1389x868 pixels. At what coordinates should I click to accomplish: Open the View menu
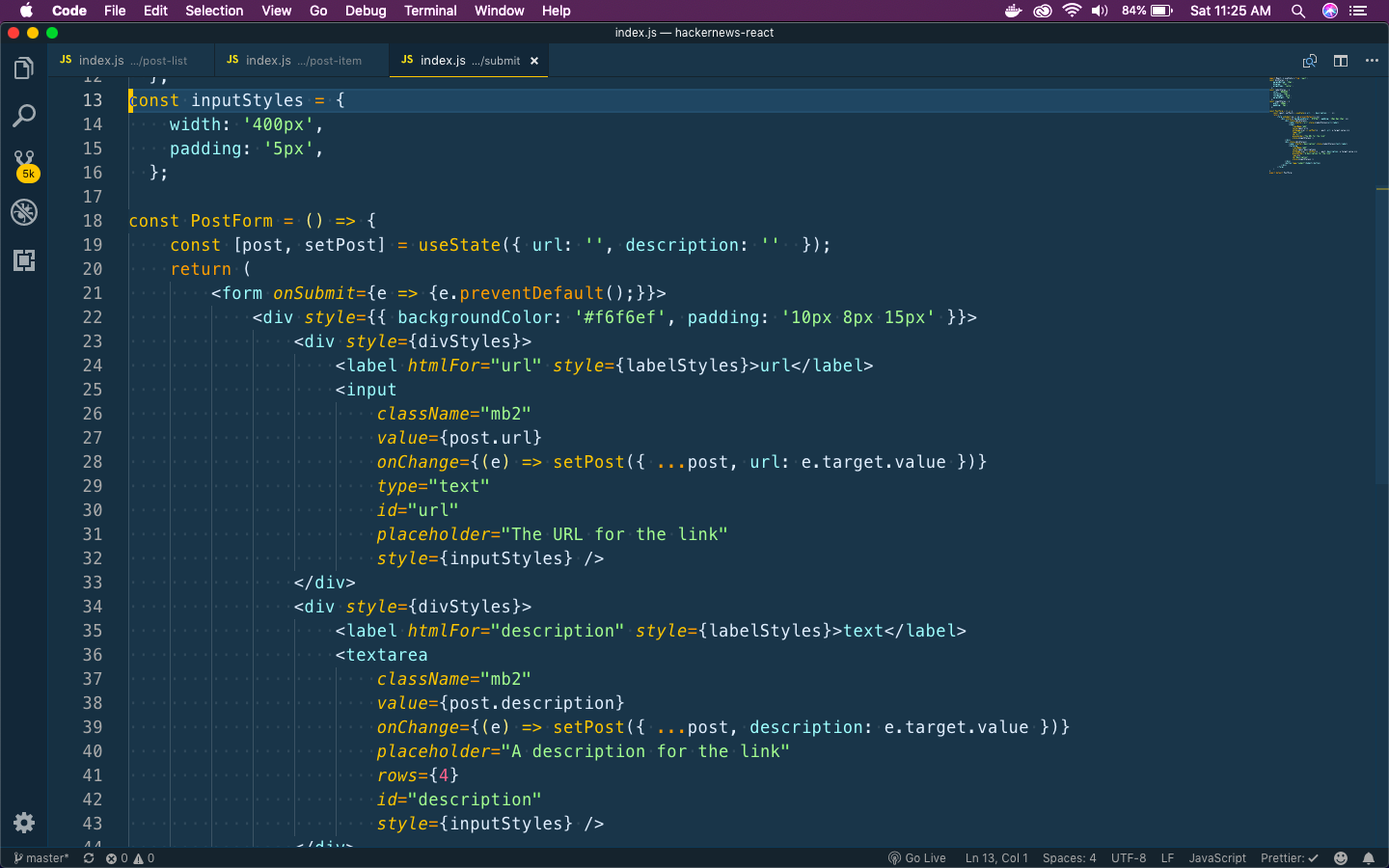pyautogui.click(x=276, y=11)
